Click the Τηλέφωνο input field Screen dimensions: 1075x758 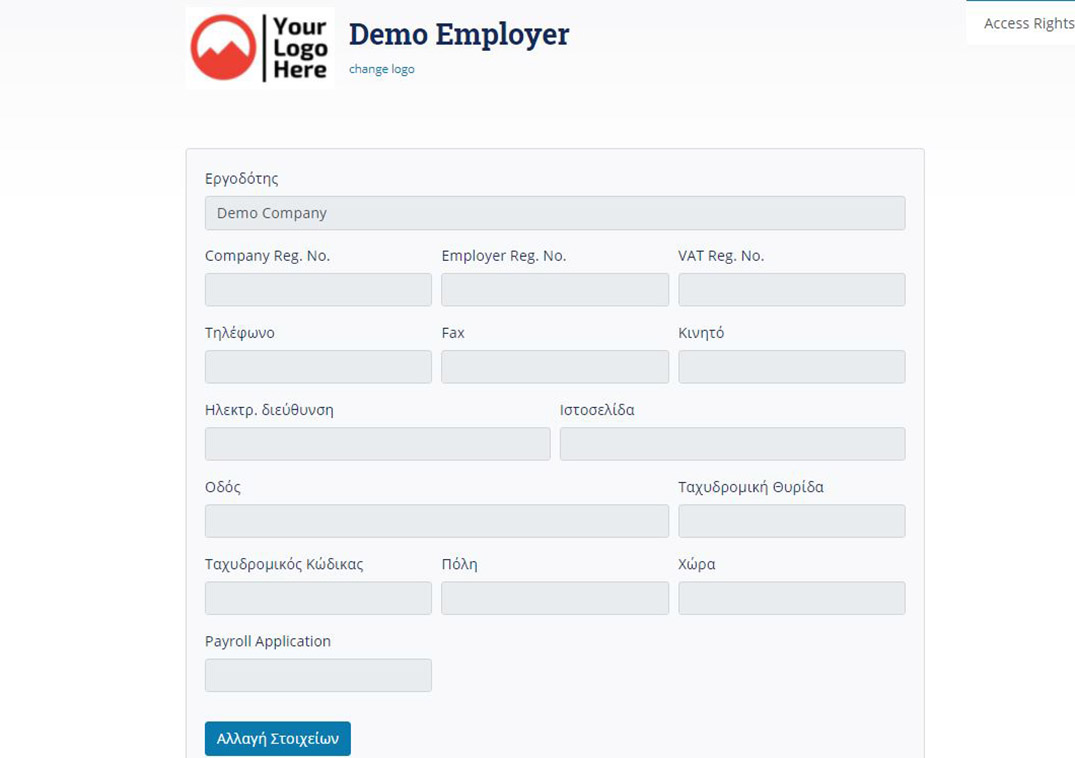318,367
